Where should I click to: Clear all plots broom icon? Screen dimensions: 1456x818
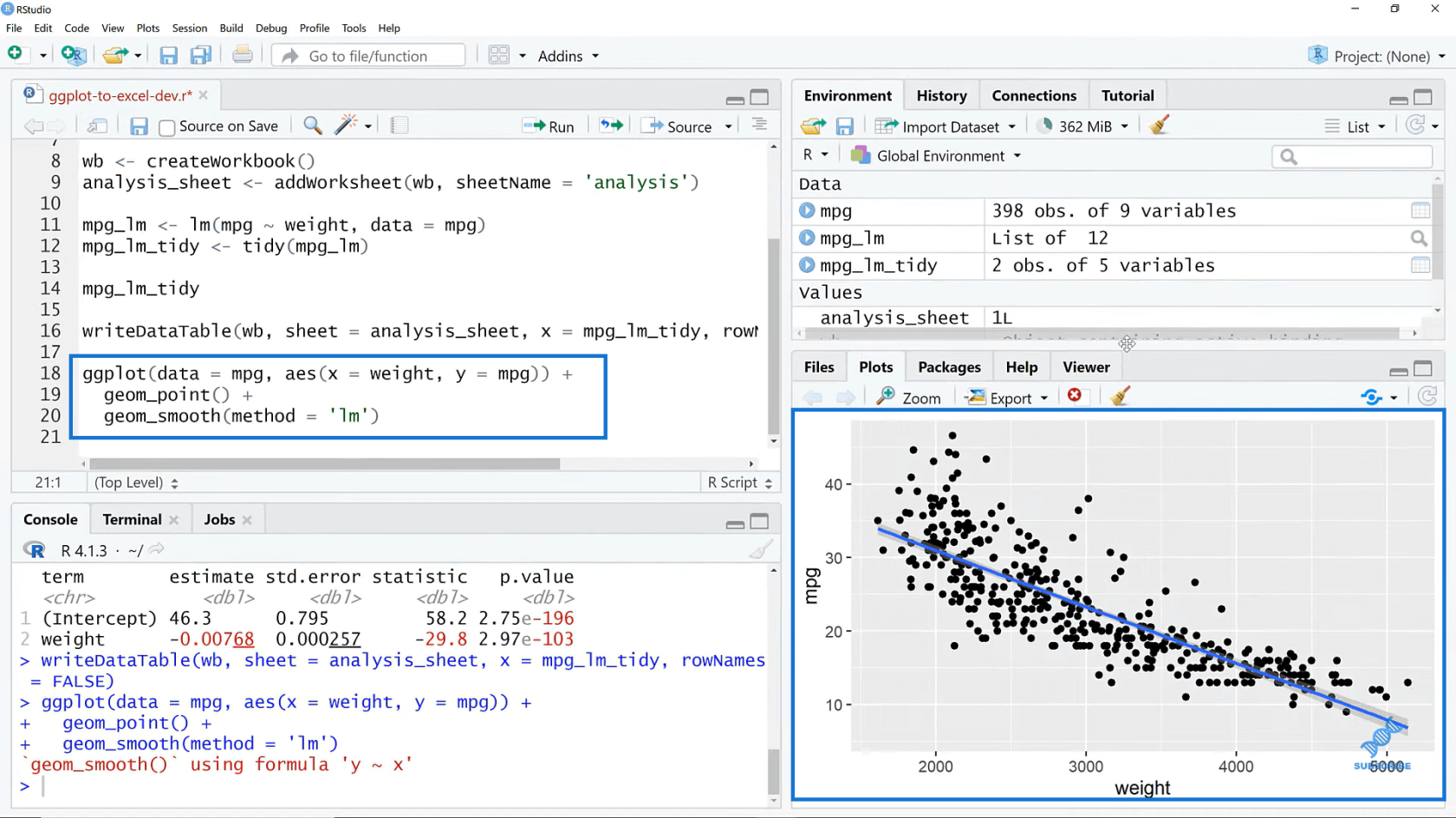[x=1120, y=396]
